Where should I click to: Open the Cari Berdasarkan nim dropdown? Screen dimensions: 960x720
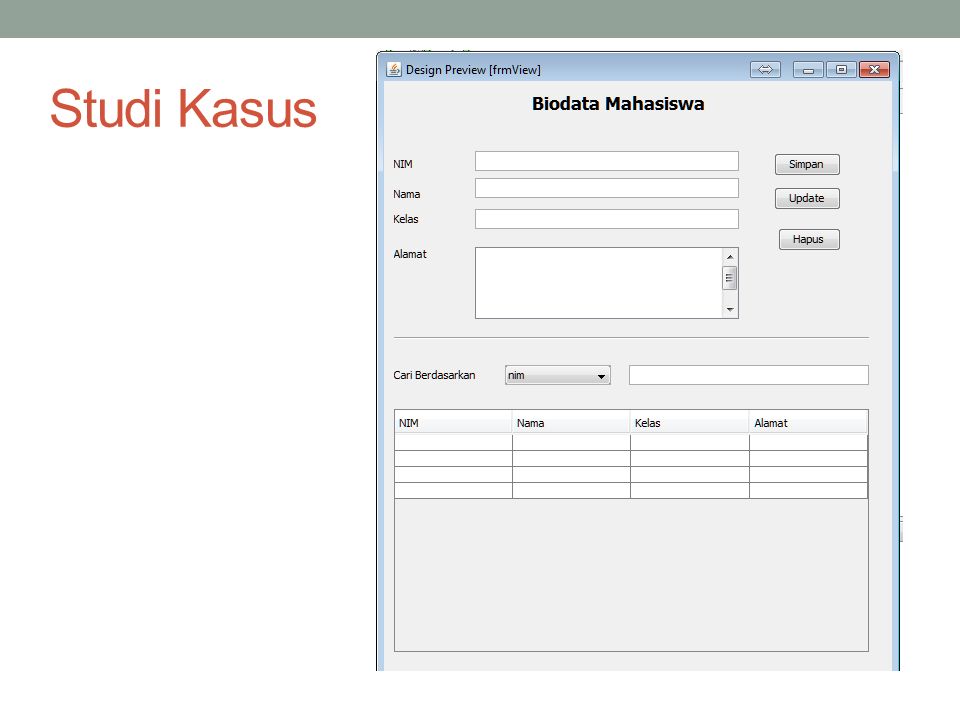tap(557, 375)
